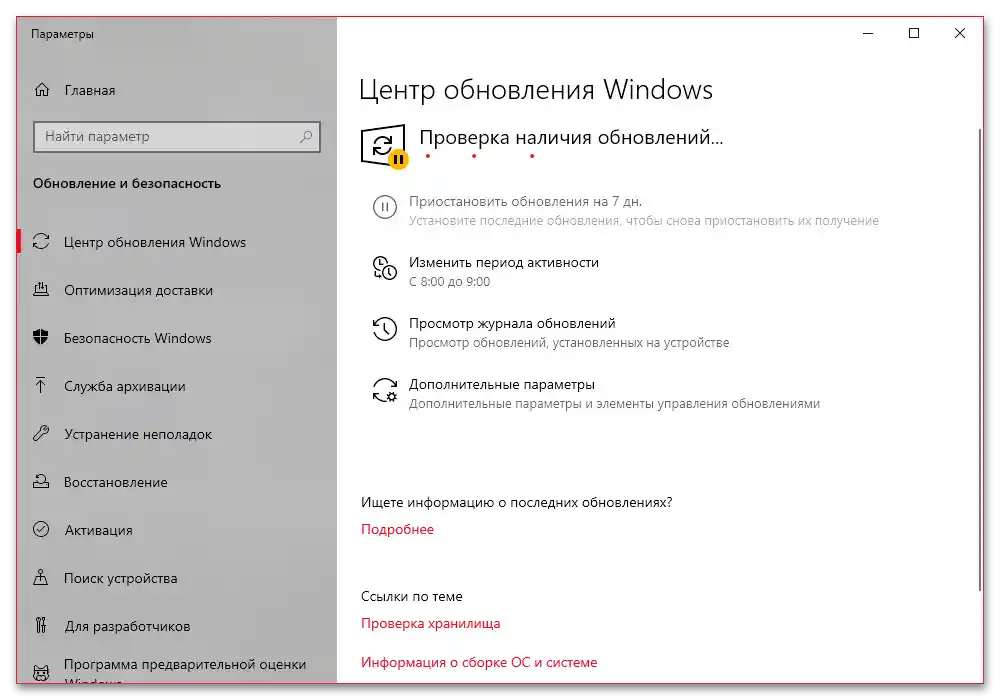
Task: Go to Служба архивации section
Action: [124, 386]
